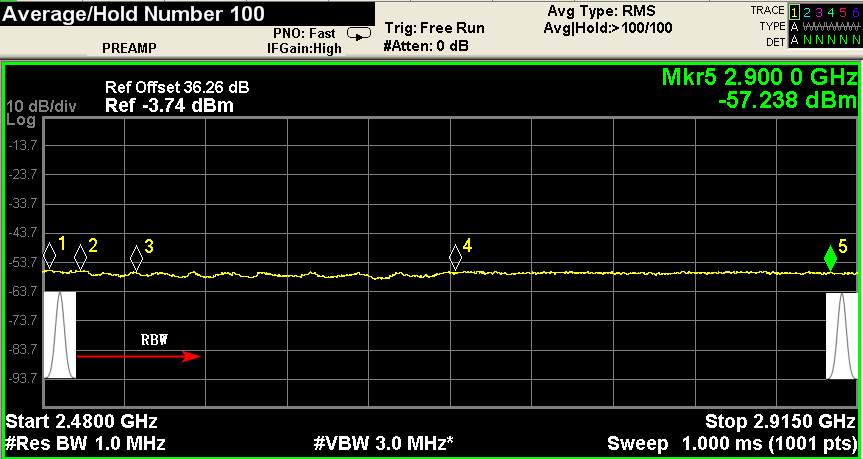Select marker 1 diamond on trace
Screen dimensions: 863x459
click(x=50, y=255)
